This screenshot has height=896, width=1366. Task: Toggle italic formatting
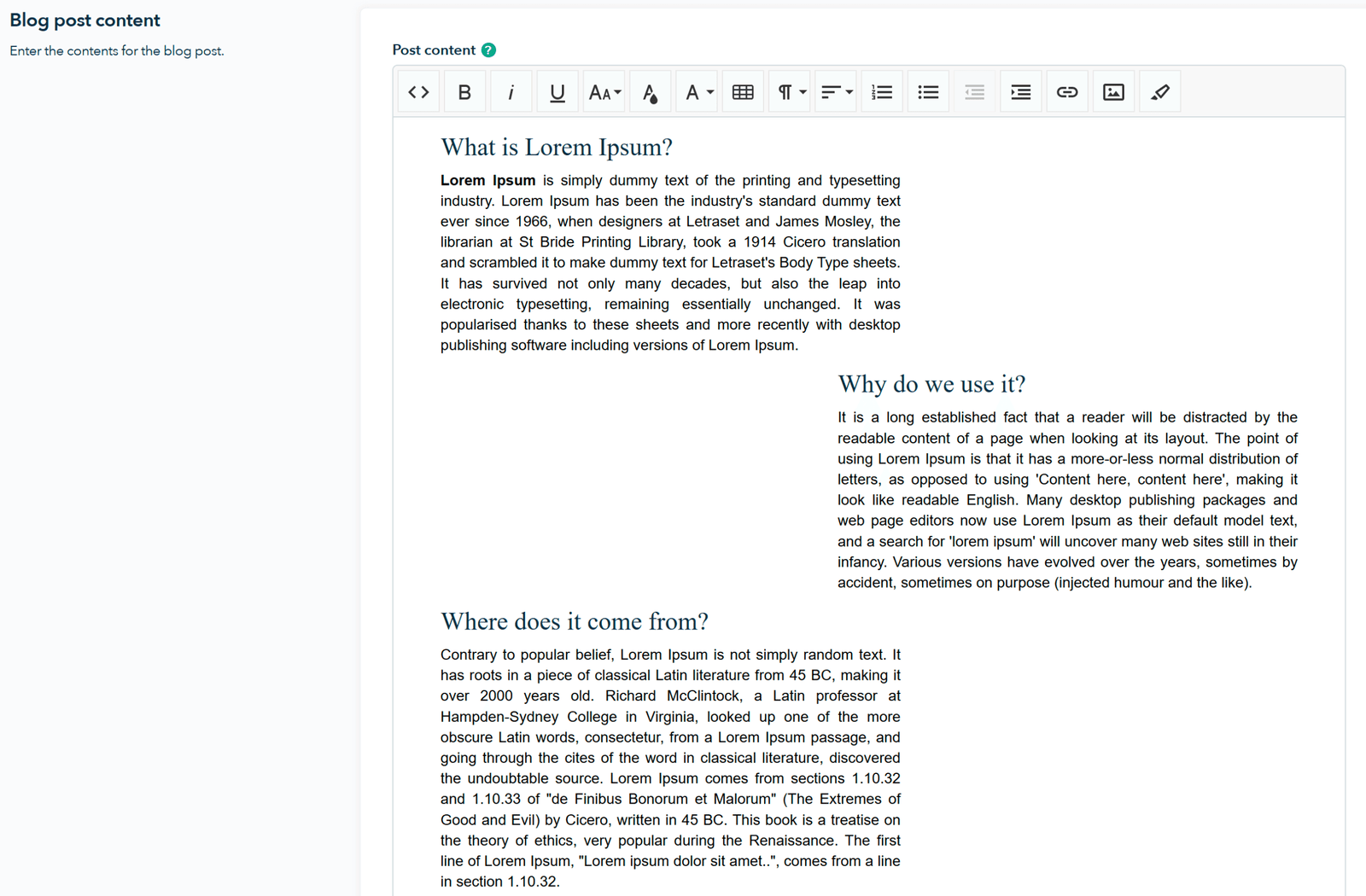(x=511, y=92)
